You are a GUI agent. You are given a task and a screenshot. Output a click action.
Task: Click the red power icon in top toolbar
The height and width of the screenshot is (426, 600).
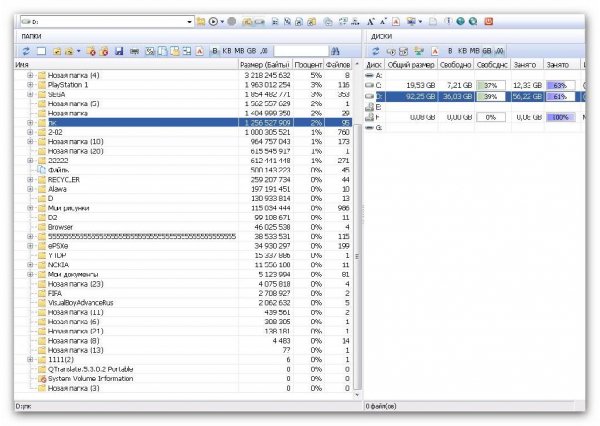pyautogui.click(x=489, y=22)
